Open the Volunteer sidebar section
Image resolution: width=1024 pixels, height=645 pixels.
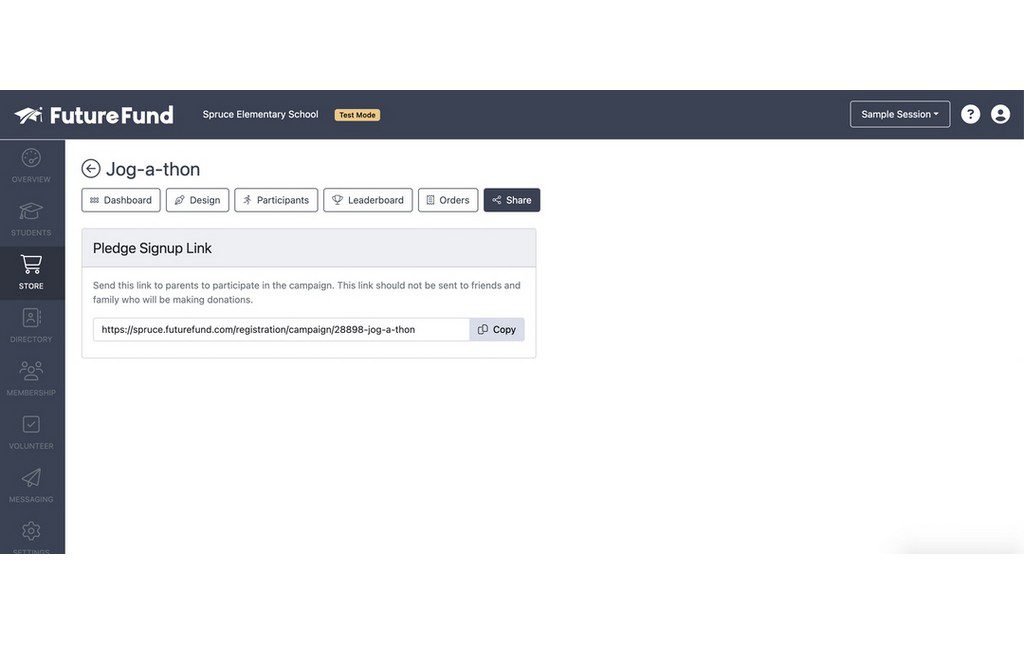pos(31,433)
